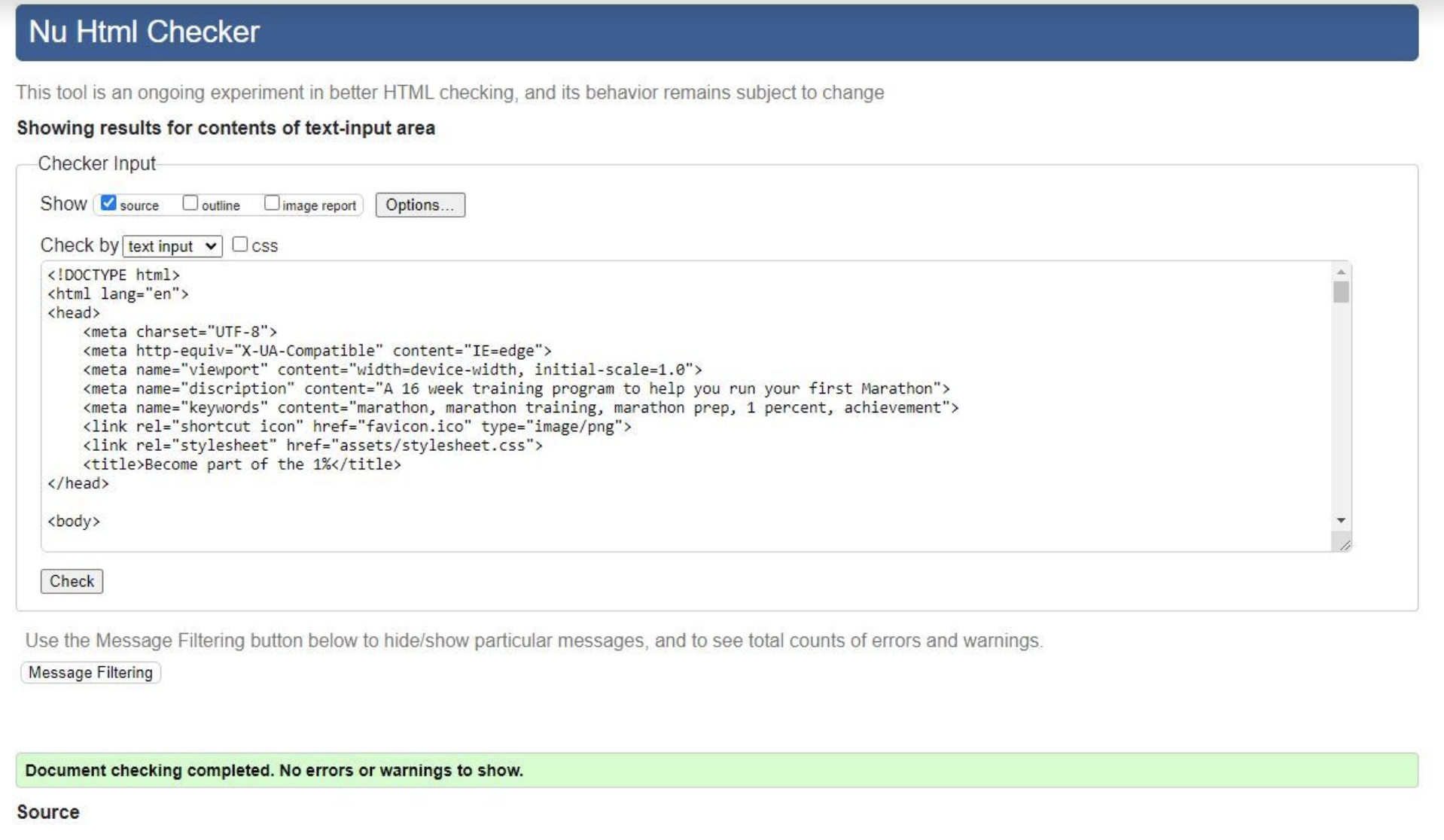
Task: Click the <title>Become part of the 1% line
Action: pyautogui.click(x=242, y=464)
